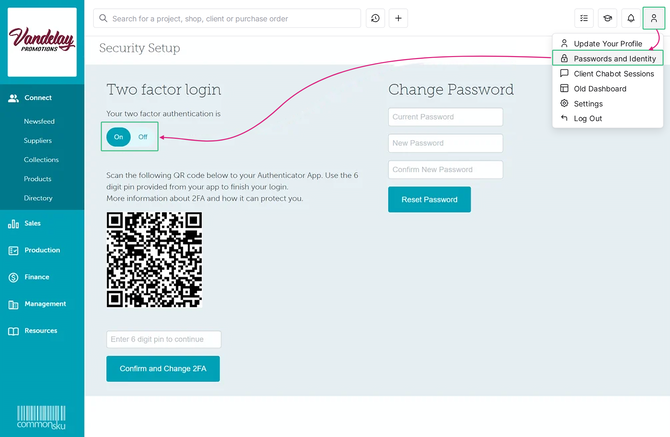Viewport: 670px width, 437px height.
Task: Open Newsfeed in the sidebar
Action: click(x=39, y=121)
